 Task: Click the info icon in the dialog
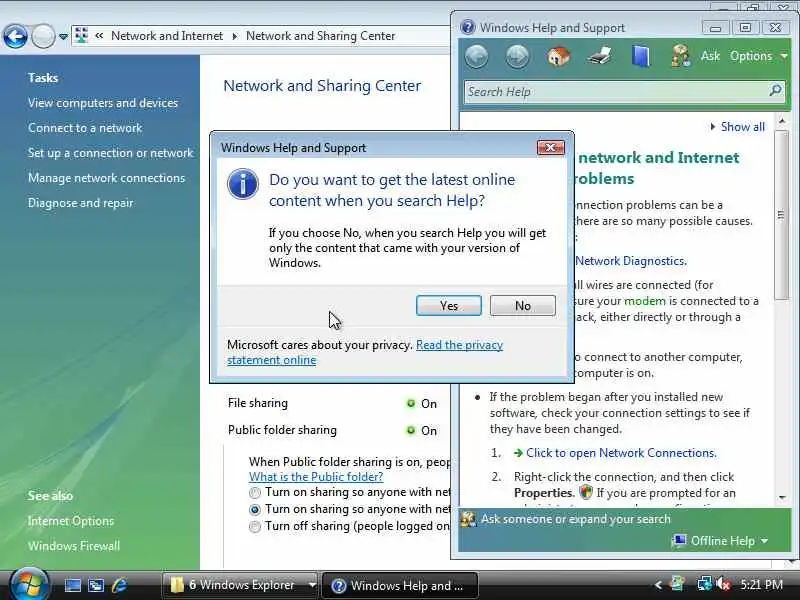point(243,184)
